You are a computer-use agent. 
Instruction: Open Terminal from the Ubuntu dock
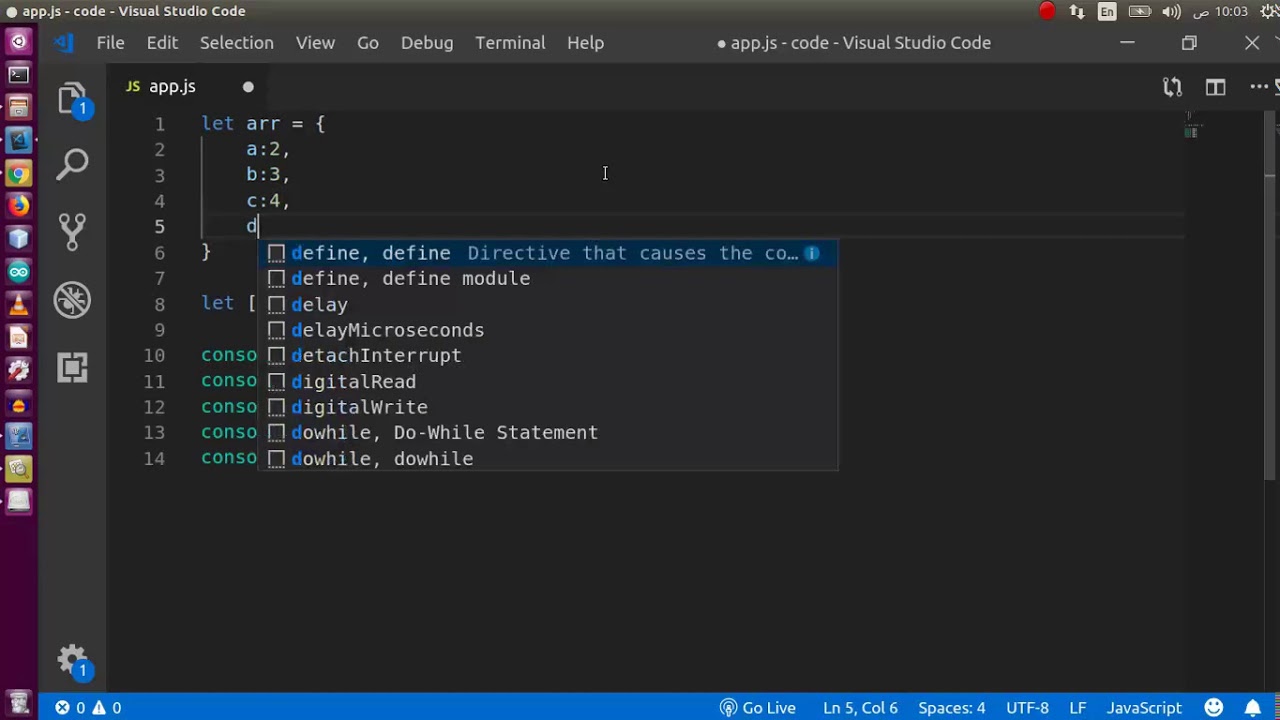[x=18, y=75]
